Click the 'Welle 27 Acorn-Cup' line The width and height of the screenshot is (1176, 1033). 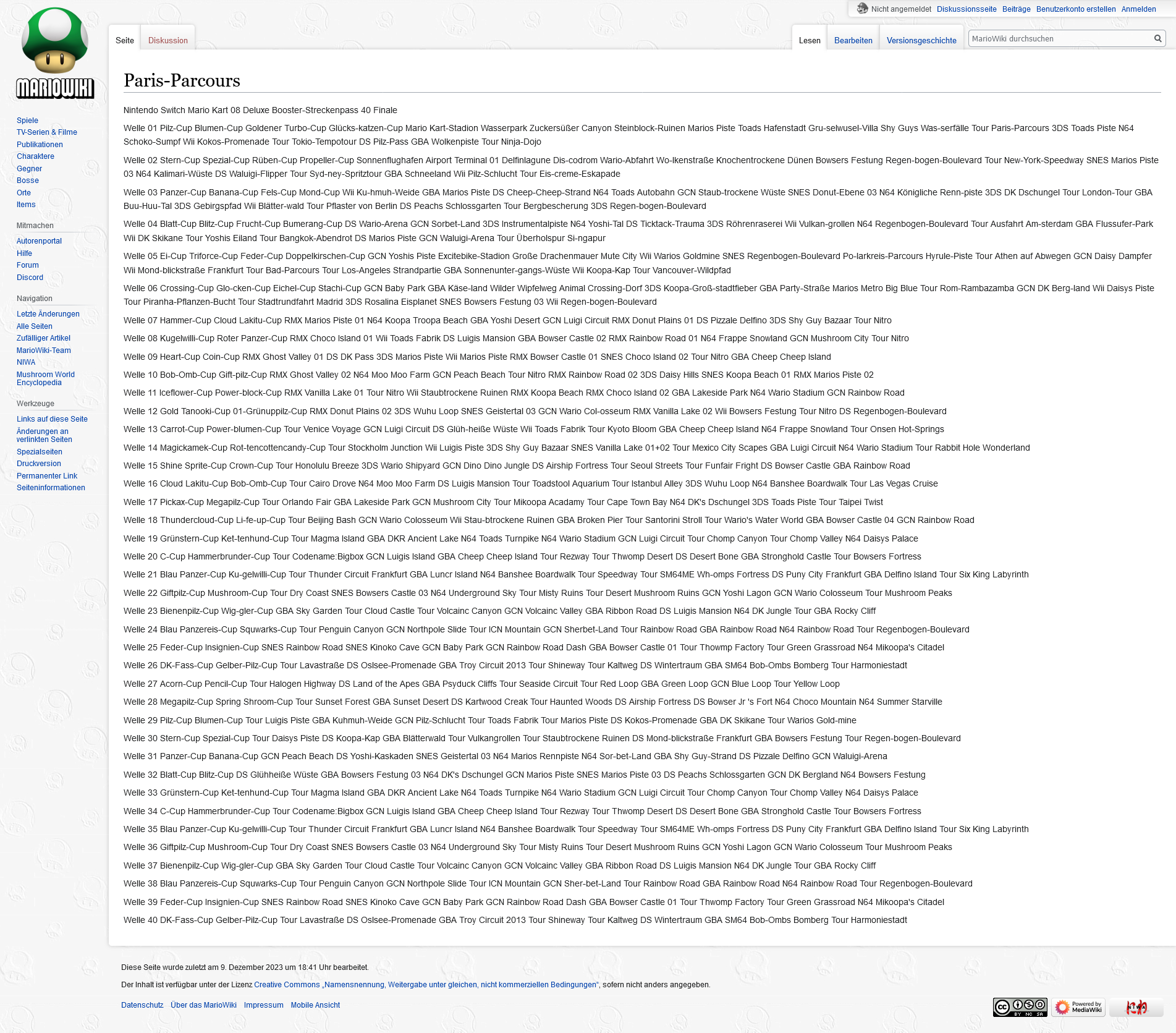pos(481,684)
